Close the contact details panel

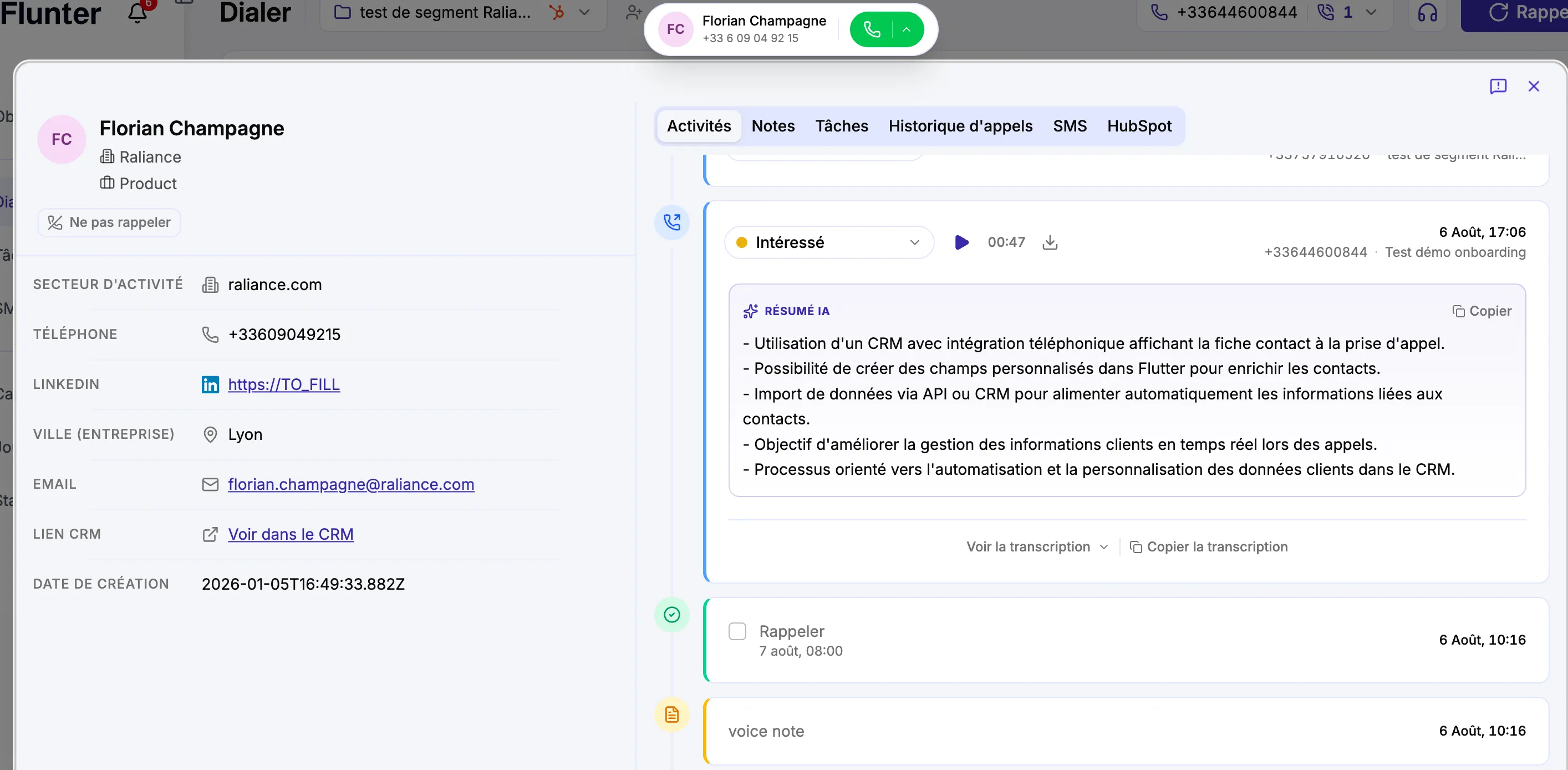click(1534, 87)
